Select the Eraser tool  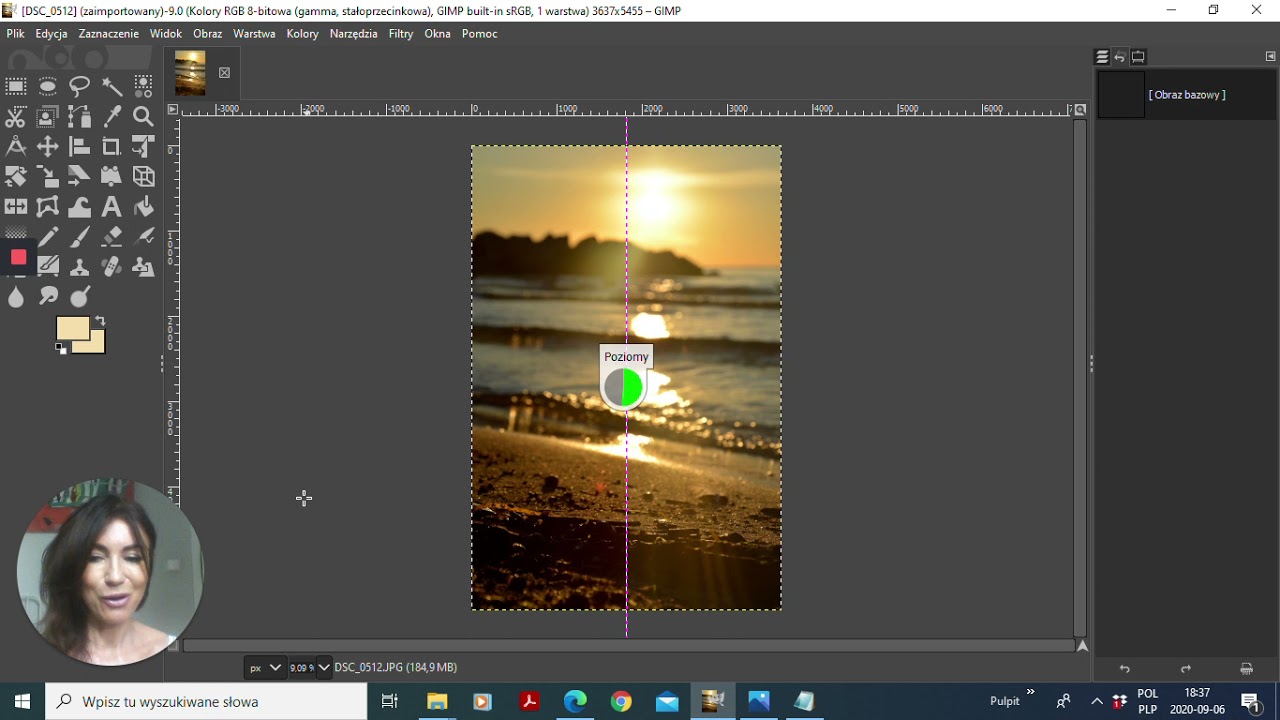pos(112,237)
